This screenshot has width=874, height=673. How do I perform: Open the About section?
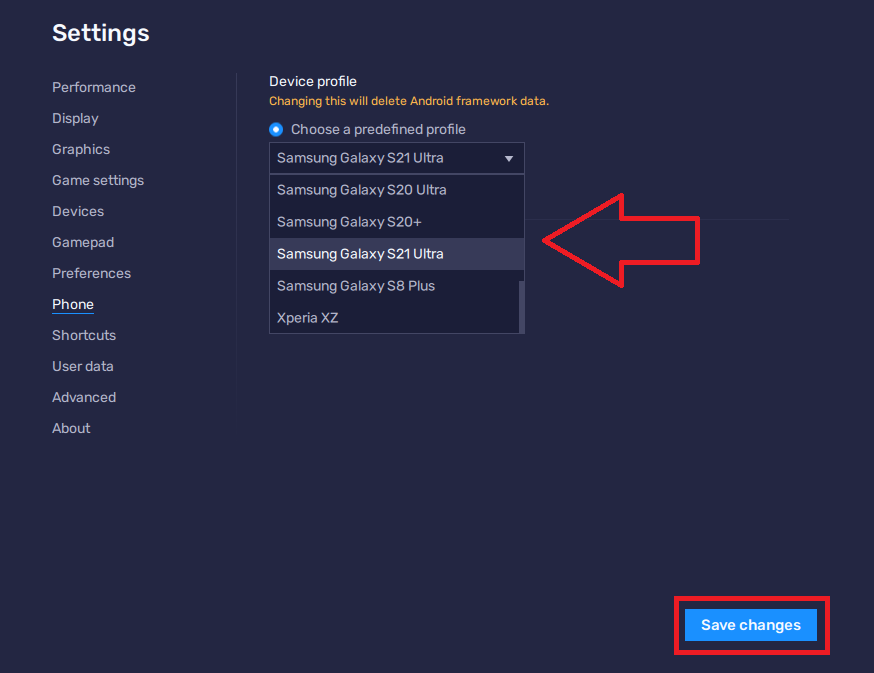[71, 428]
